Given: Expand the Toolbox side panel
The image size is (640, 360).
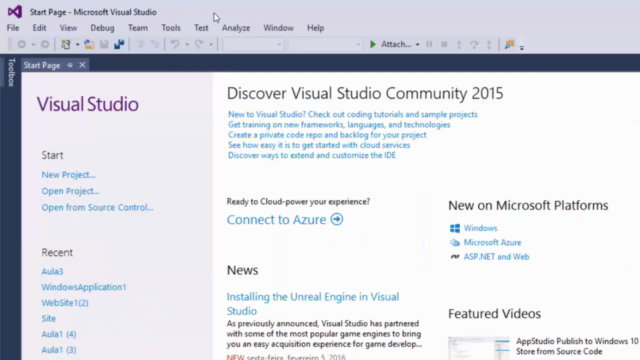Looking at the screenshot, I should [11, 72].
